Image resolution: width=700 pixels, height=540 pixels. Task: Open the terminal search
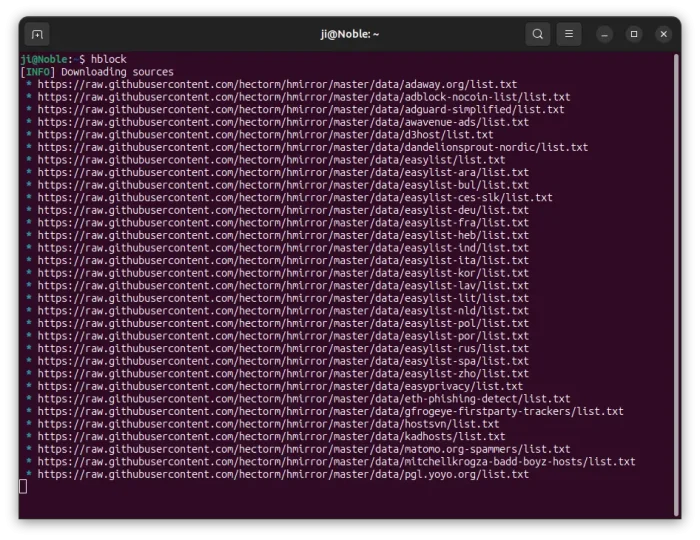coord(538,34)
